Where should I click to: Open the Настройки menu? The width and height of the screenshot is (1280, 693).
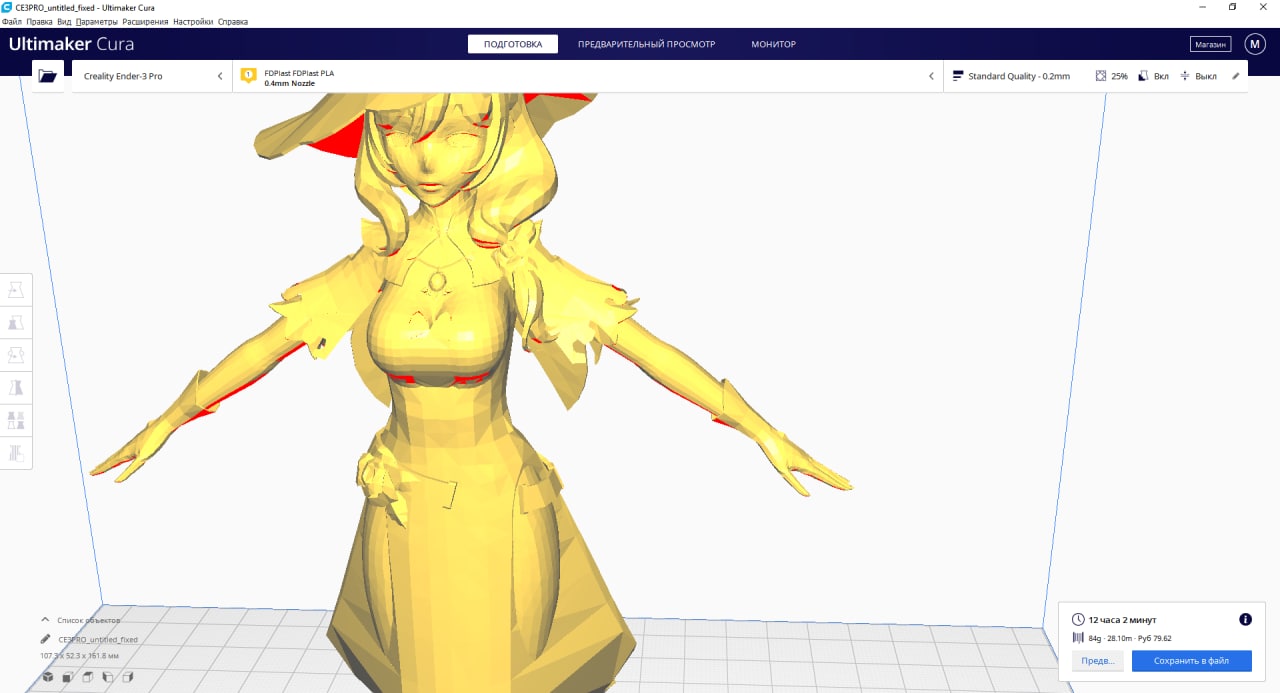[193, 21]
